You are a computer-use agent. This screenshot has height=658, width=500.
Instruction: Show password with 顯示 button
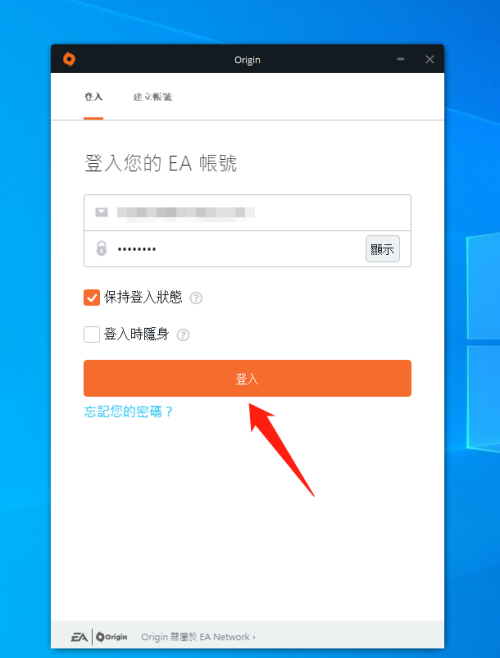point(382,249)
